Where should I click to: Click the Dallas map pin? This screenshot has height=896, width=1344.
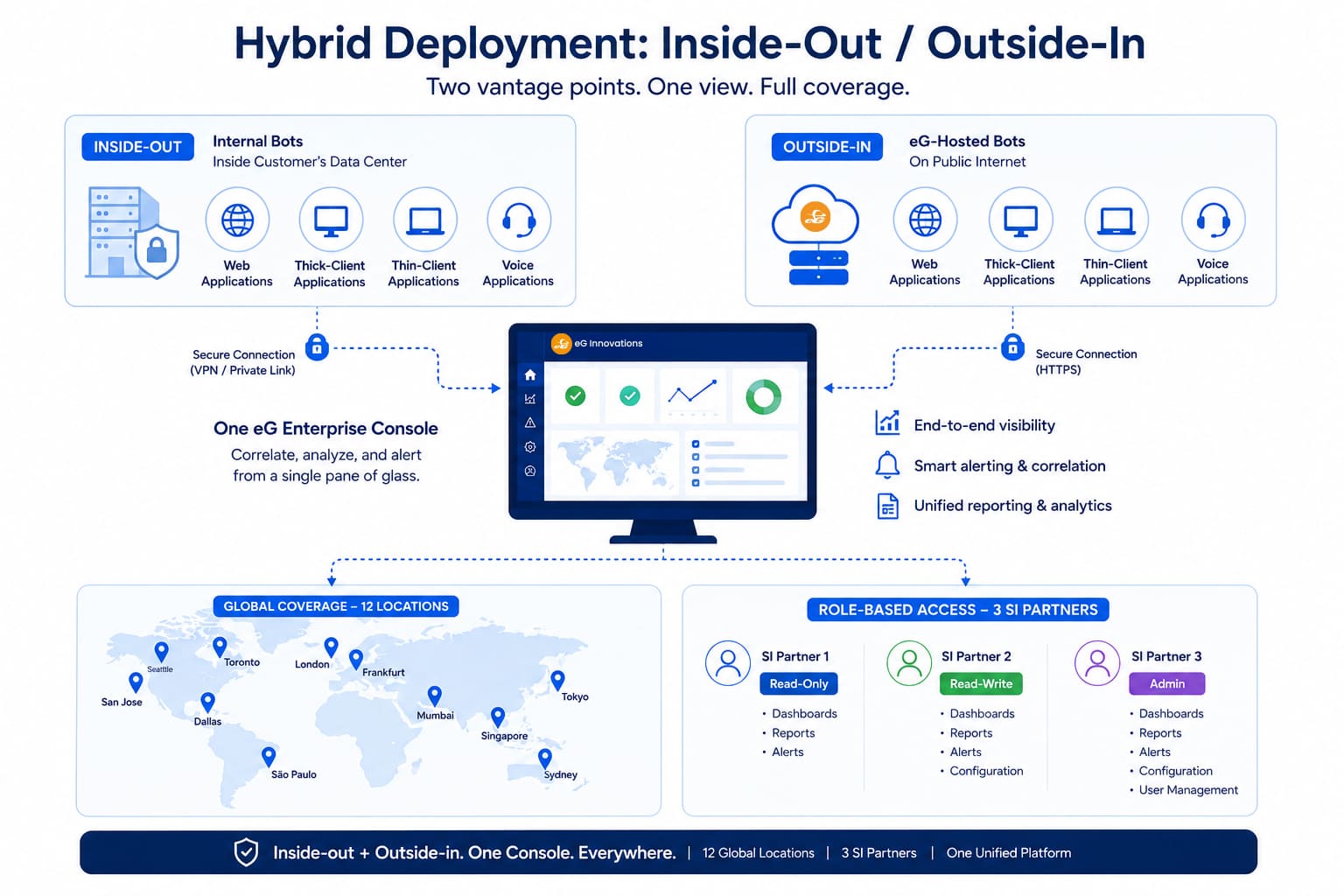(207, 703)
